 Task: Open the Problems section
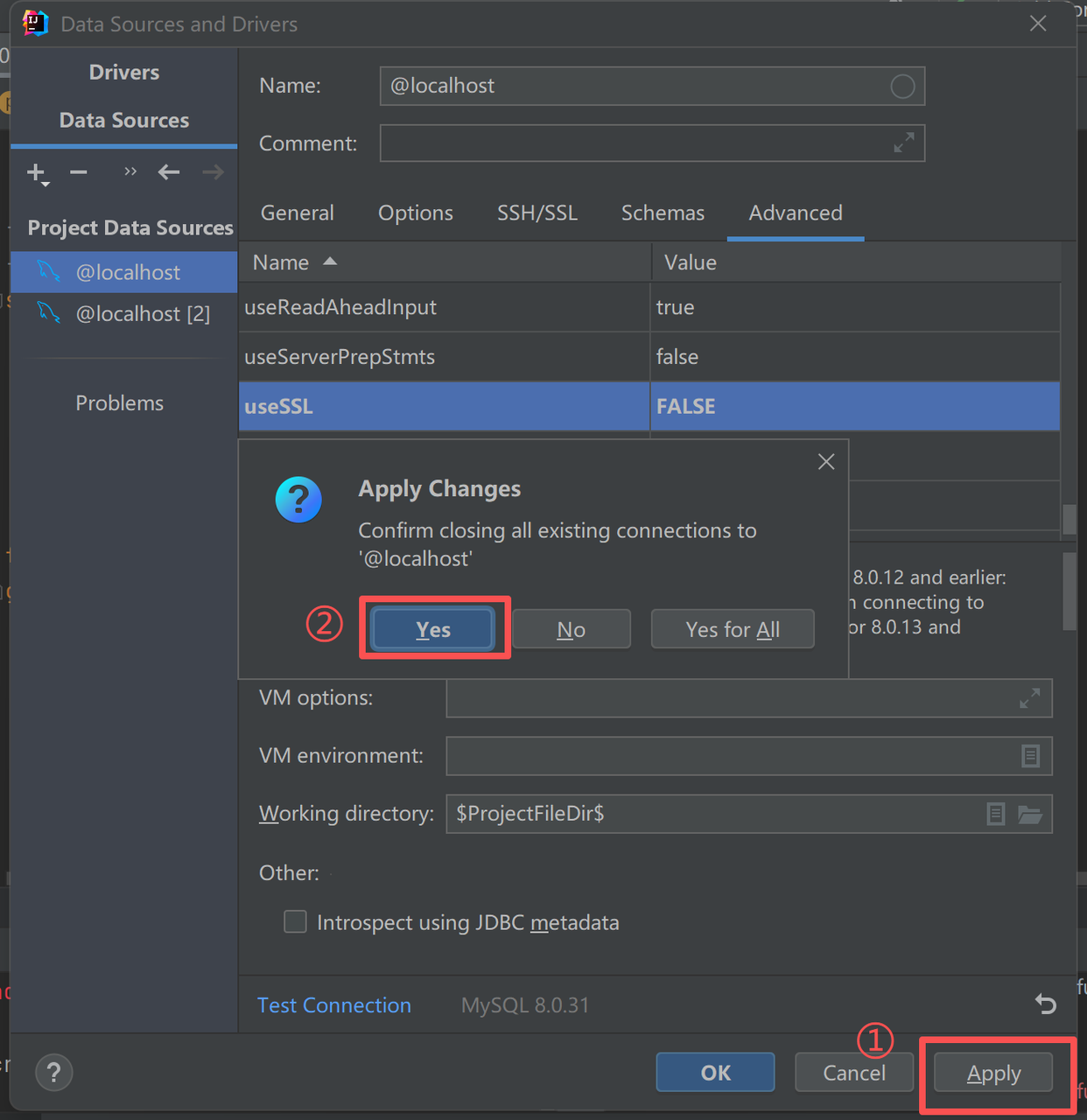[x=119, y=403]
